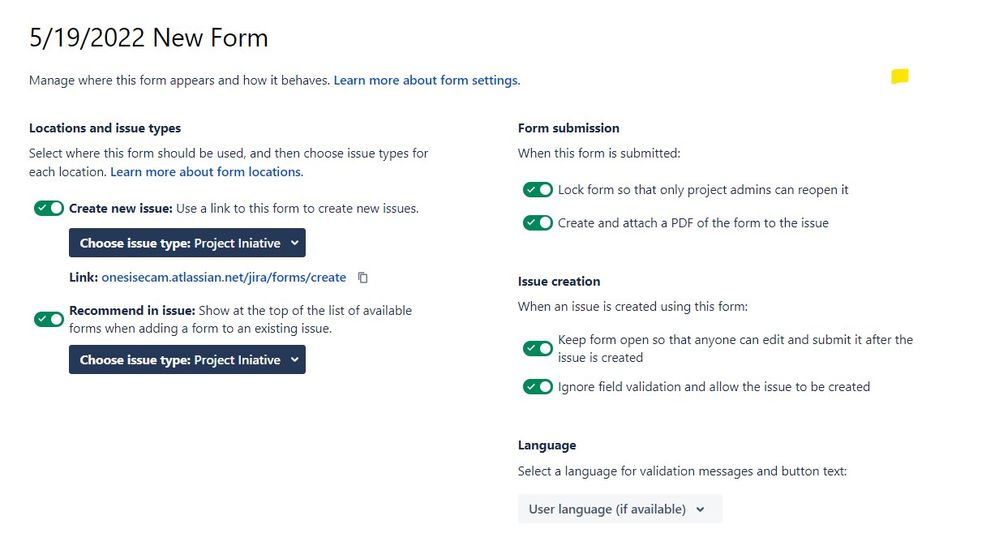The image size is (999, 560).
Task: Follow the Learn more about form locations link
Action: tap(206, 171)
